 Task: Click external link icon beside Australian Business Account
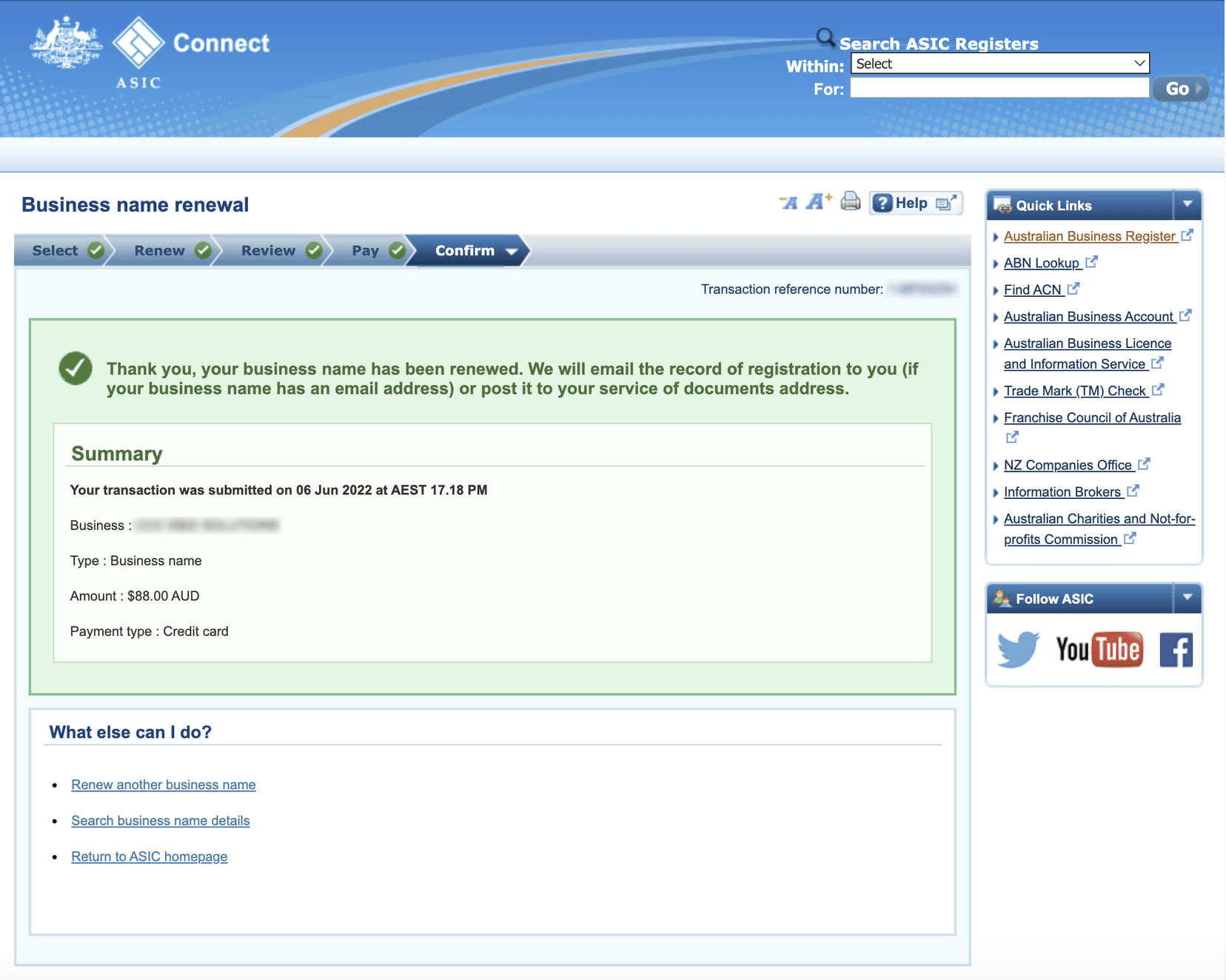pyautogui.click(x=1185, y=315)
